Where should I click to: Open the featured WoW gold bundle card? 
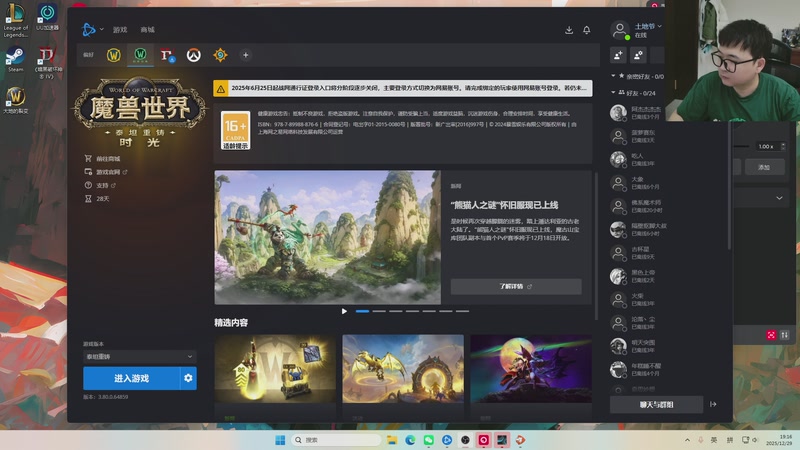point(275,369)
